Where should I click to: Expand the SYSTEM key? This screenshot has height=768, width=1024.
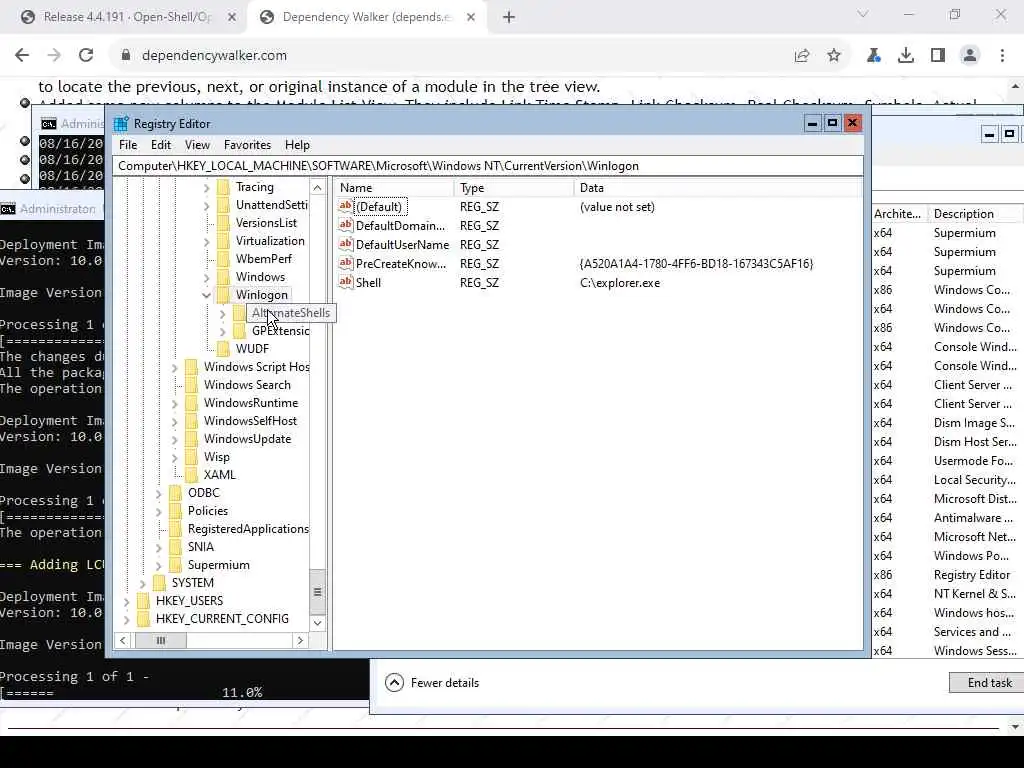(x=142, y=584)
